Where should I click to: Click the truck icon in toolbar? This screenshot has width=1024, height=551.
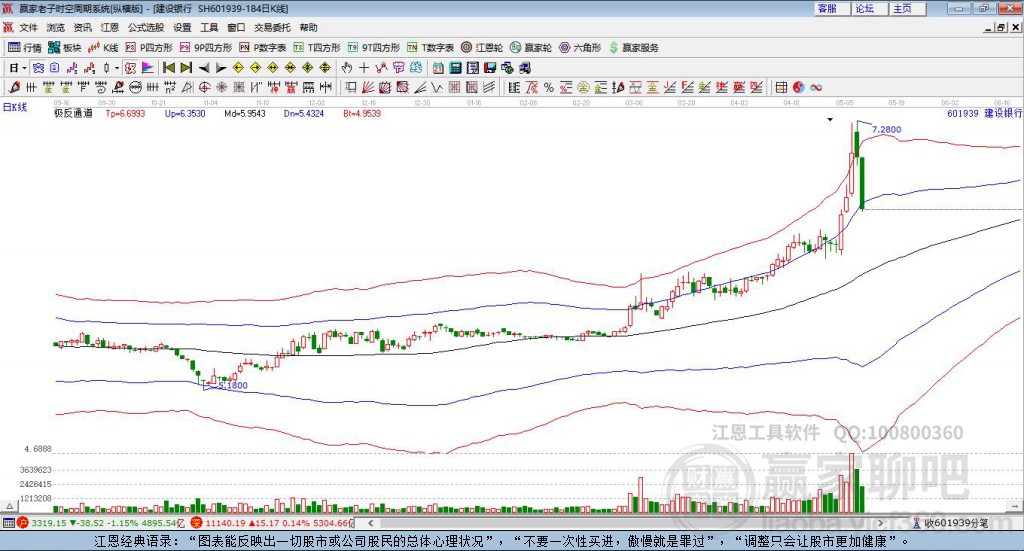point(524,68)
